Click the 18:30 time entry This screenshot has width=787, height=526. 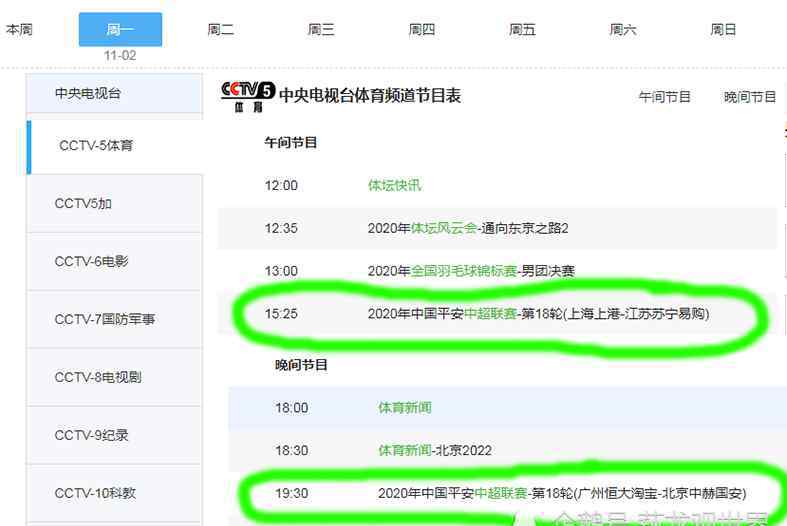click(292, 450)
